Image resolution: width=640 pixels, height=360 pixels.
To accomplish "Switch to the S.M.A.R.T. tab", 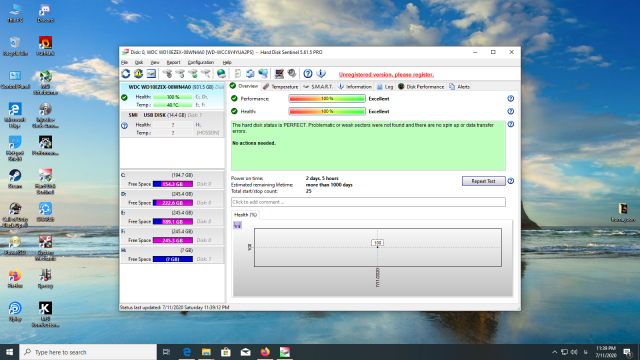I will (x=318, y=87).
